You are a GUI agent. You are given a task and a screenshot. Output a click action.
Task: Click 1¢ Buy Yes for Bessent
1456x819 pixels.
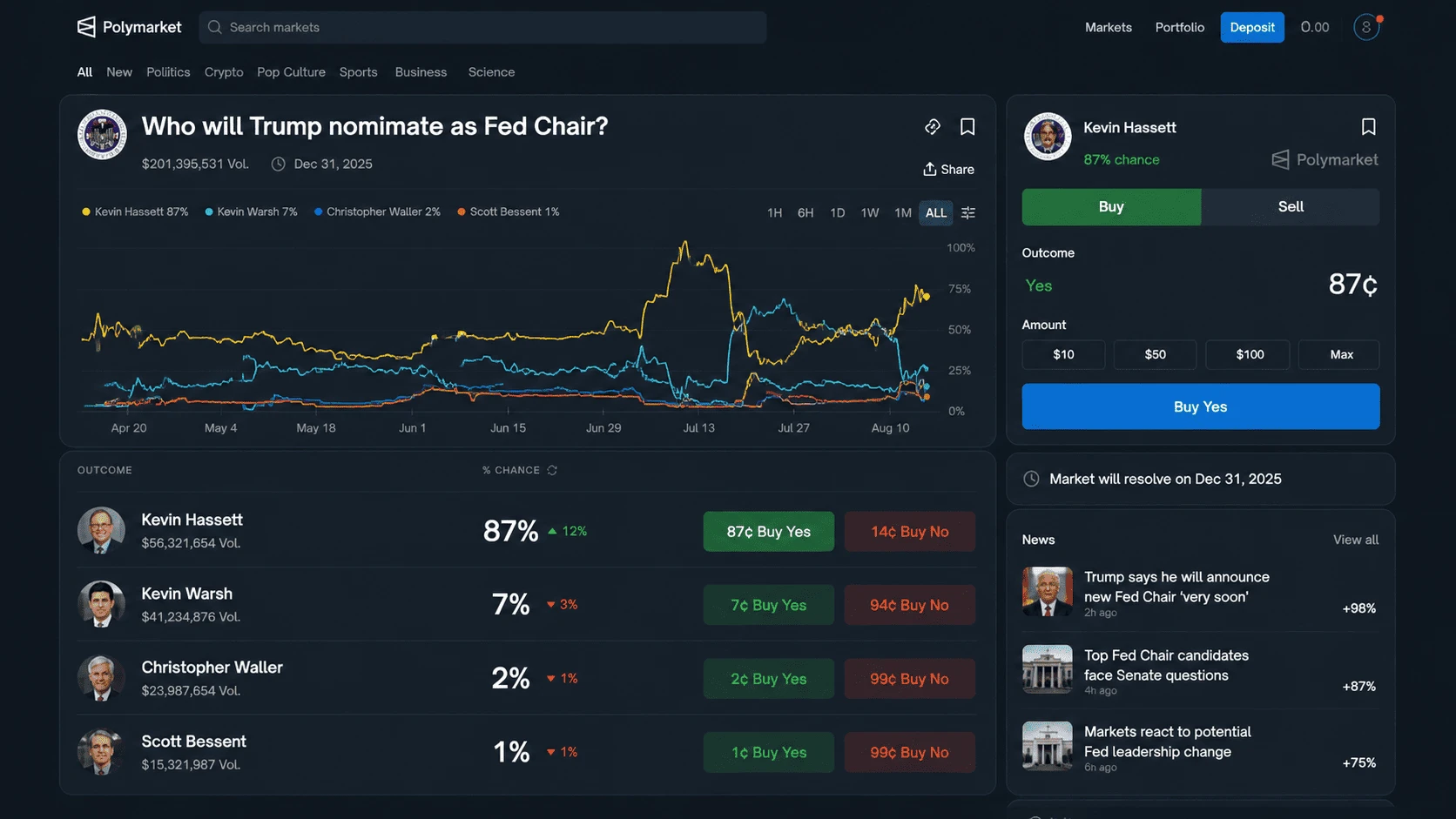click(769, 753)
